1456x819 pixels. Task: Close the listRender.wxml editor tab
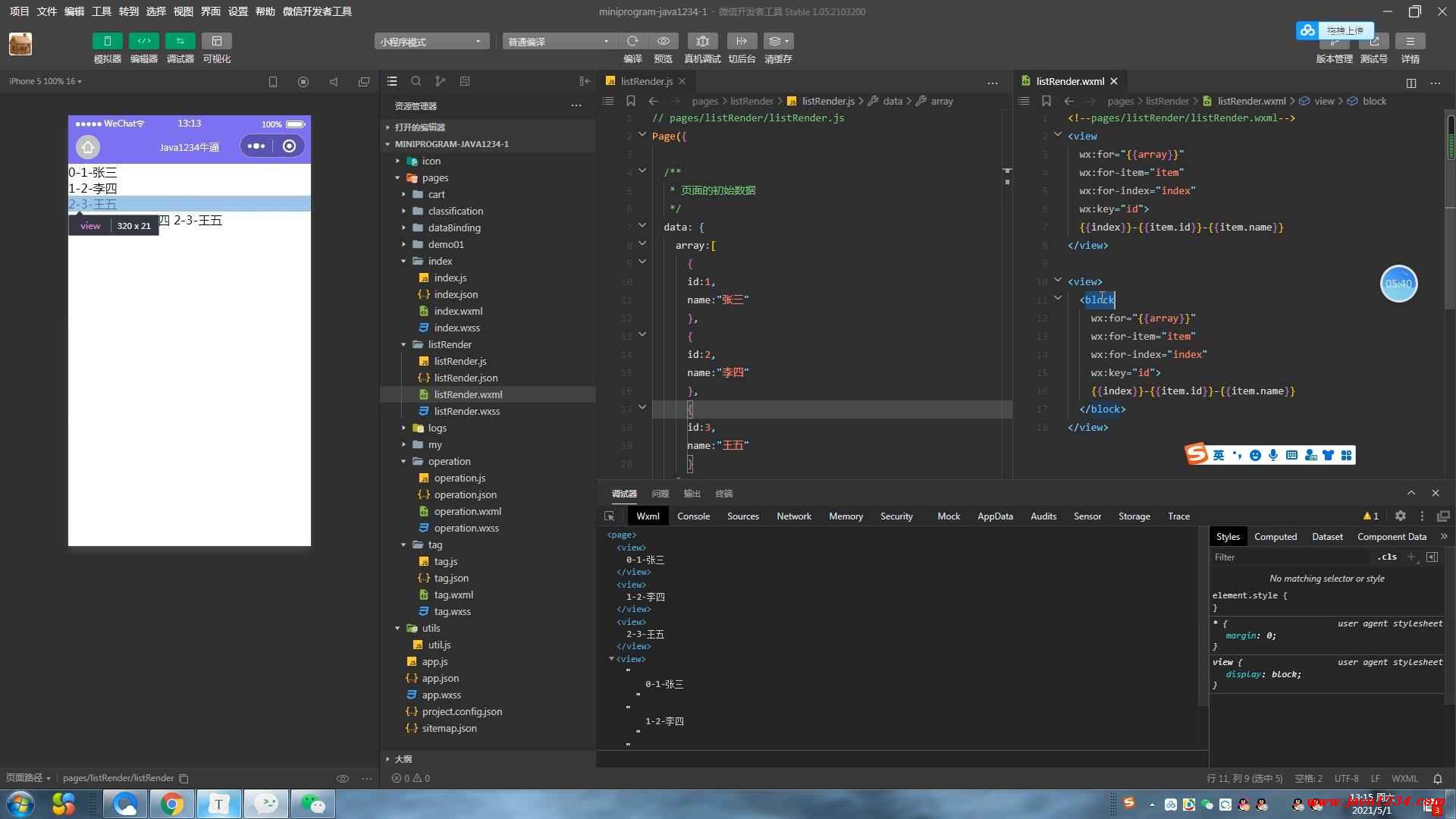click(x=1114, y=81)
